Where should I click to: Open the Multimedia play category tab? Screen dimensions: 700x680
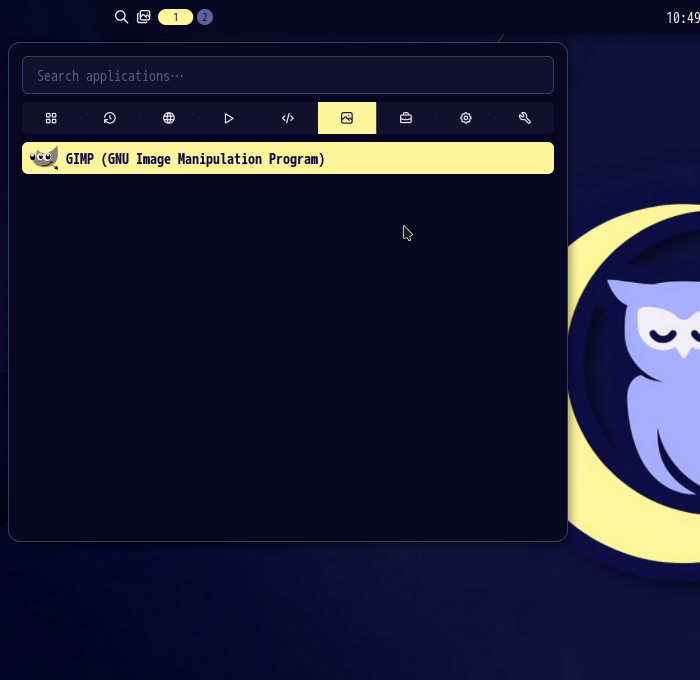pyautogui.click(x=229, y=118)
